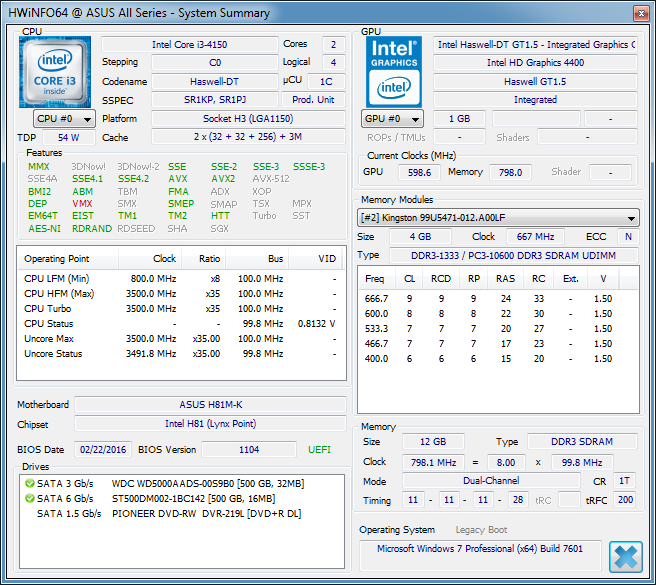
Task: Click the 600.0 frequency memory timing row
Action: [498, 314]
